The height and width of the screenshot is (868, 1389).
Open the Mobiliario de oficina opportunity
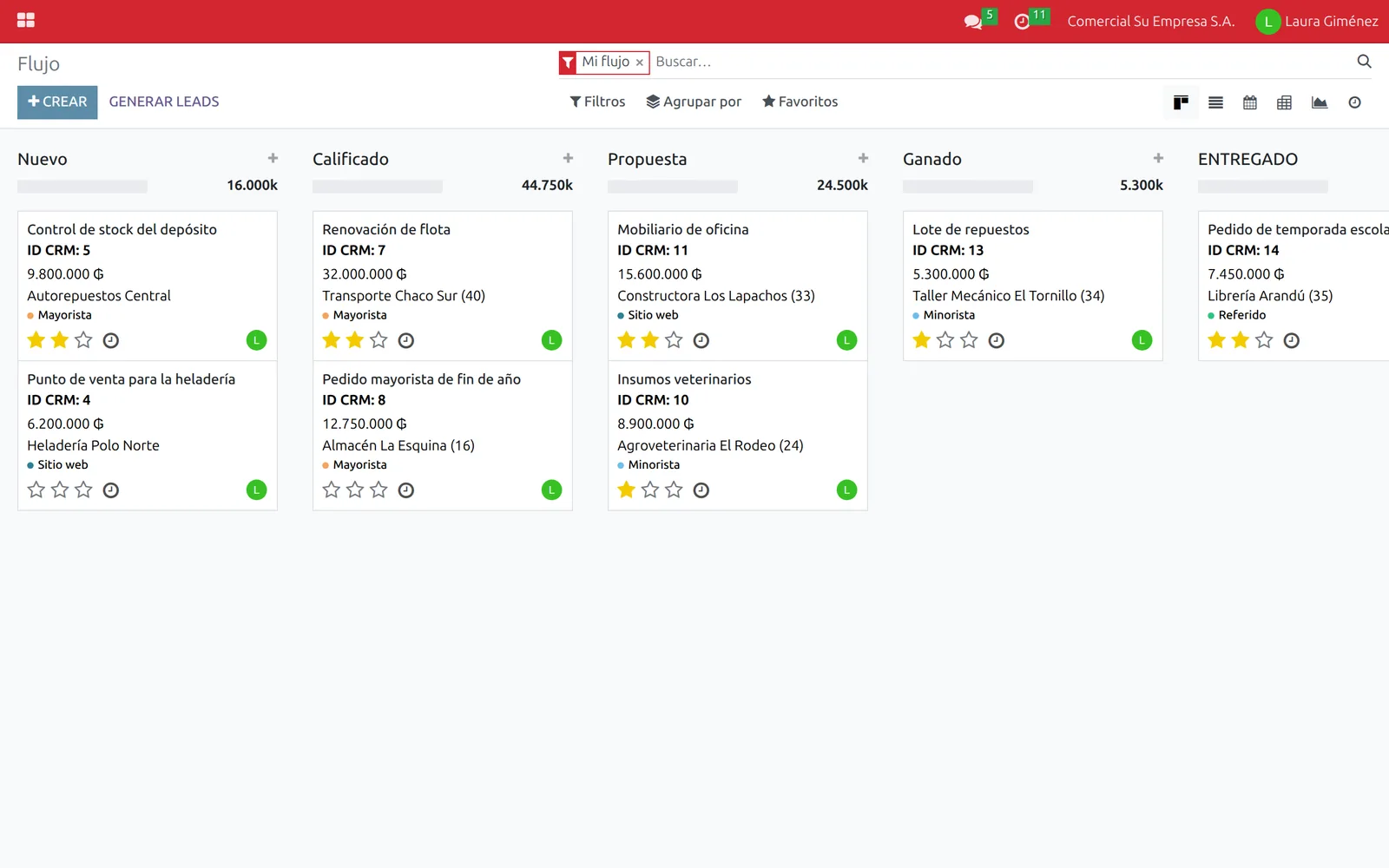(x=738, y=286)
